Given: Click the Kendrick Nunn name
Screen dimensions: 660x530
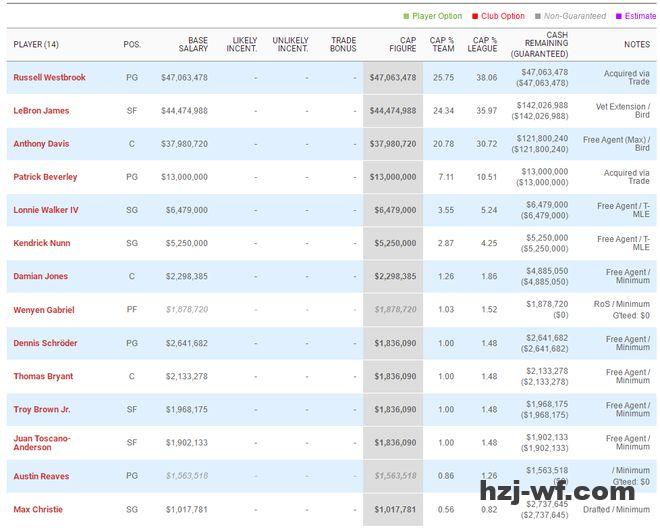Looking at the screenshot, I should point(42,243).
